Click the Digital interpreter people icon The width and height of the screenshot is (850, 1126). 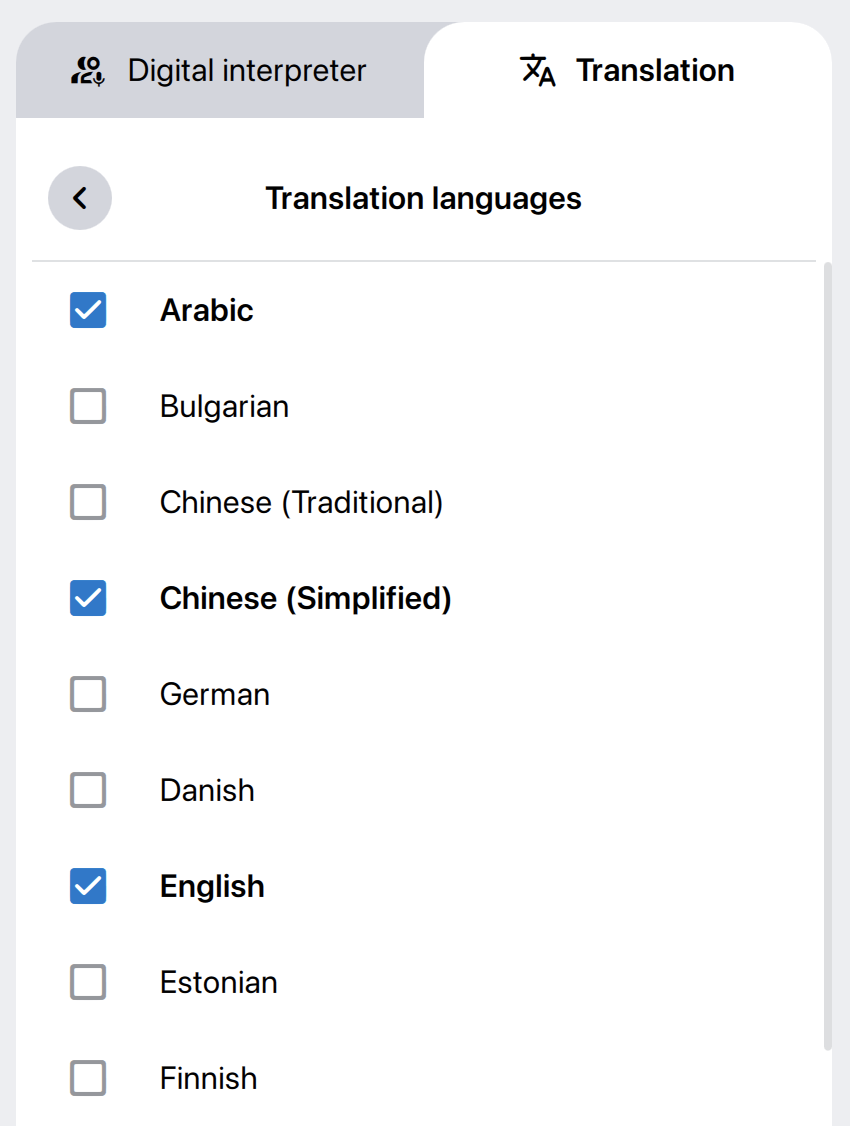(x=88, y=71)
